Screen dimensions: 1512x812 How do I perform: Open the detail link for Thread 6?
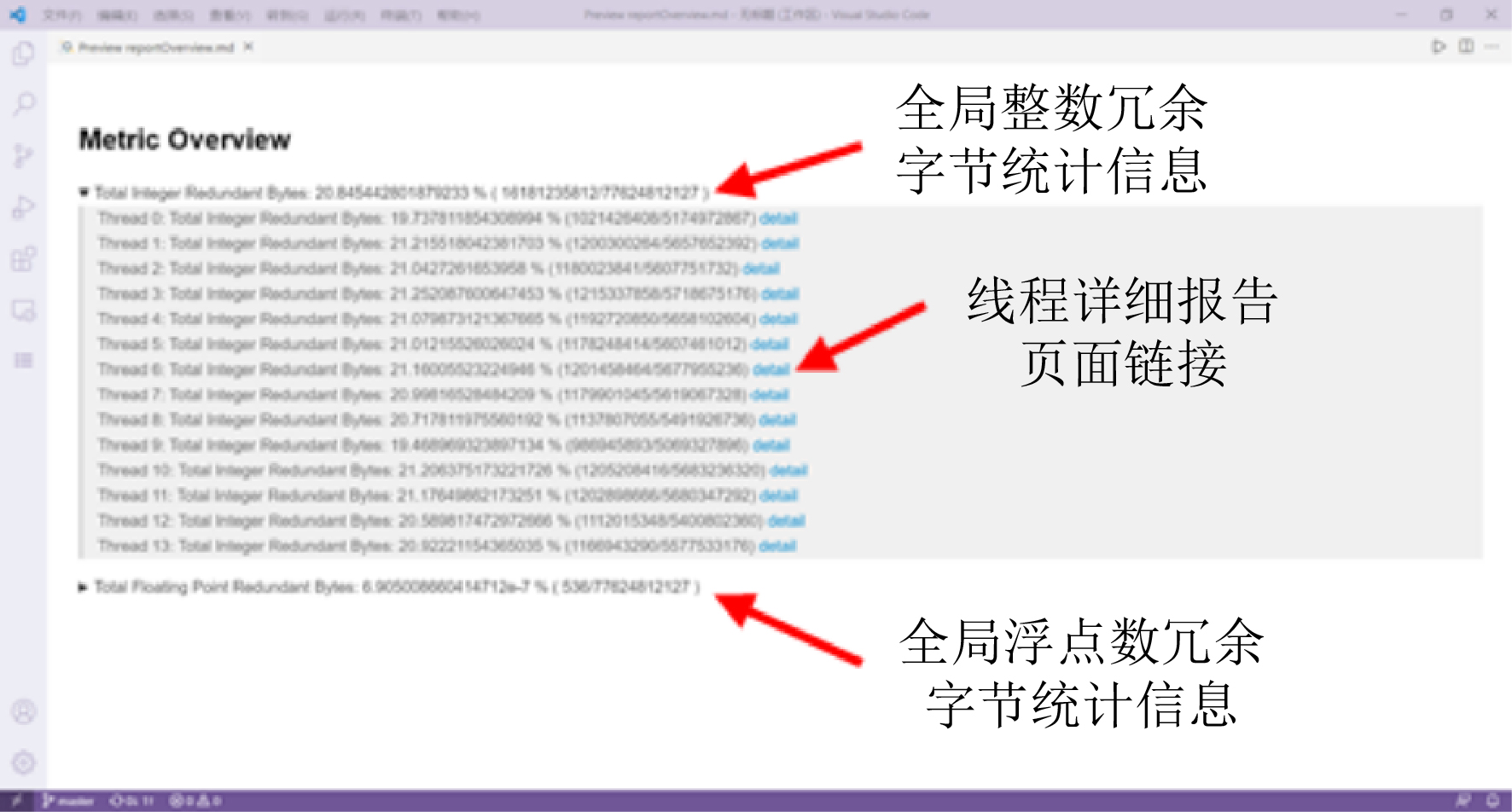[771, 369]
